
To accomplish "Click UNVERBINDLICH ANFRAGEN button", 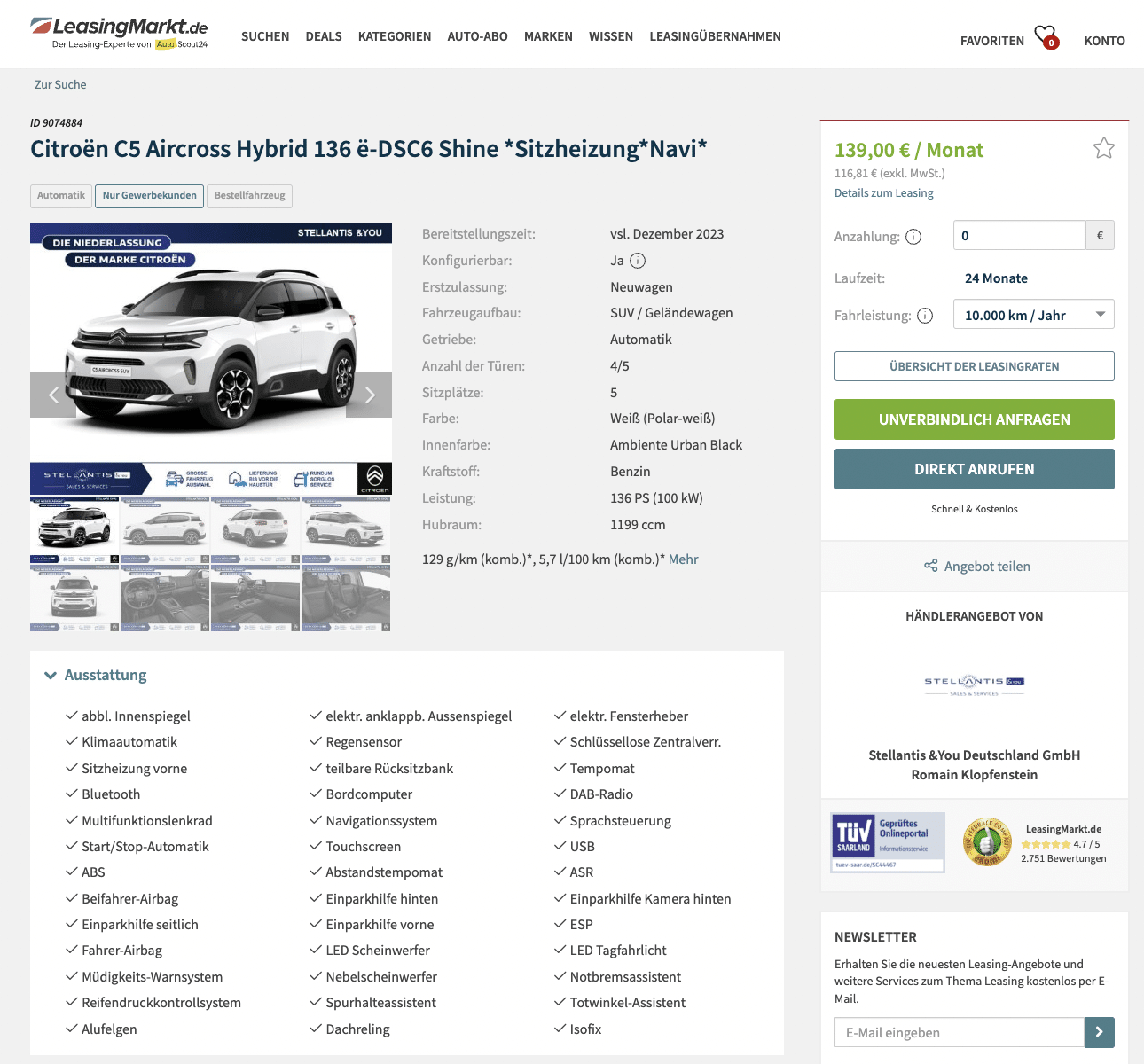I will [x=974, y=419].
